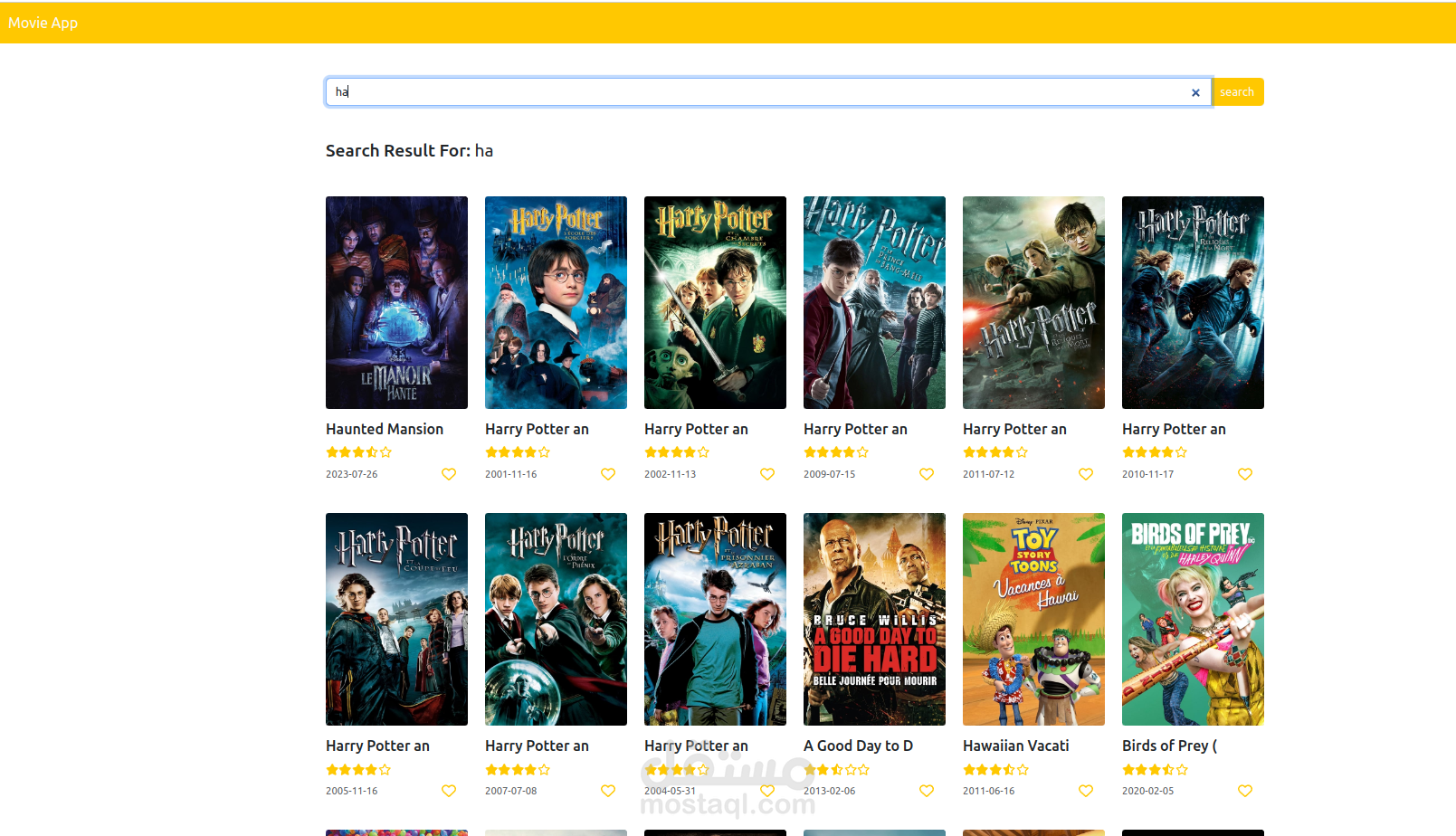
Task: Click the release date 2023-07-26
Action: [352, 474]
